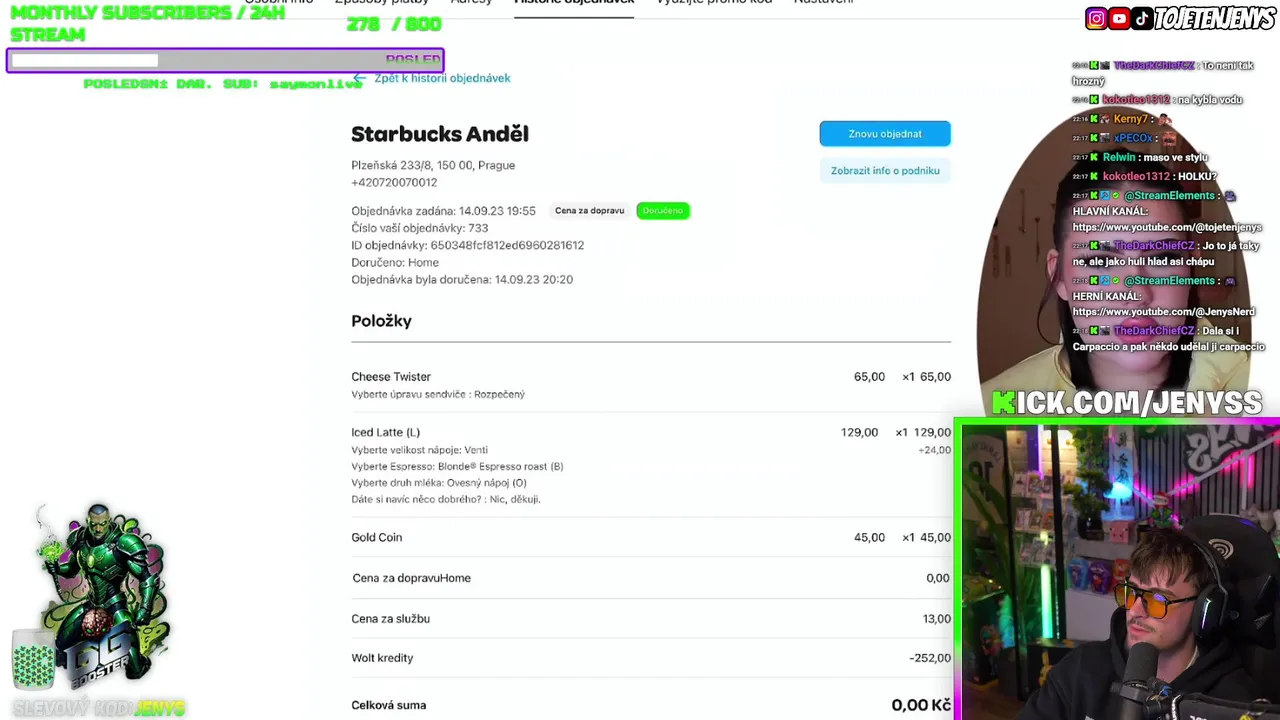
Task: Select order ID 650348fcf812ed6960281612
Action: coord(507,245)
